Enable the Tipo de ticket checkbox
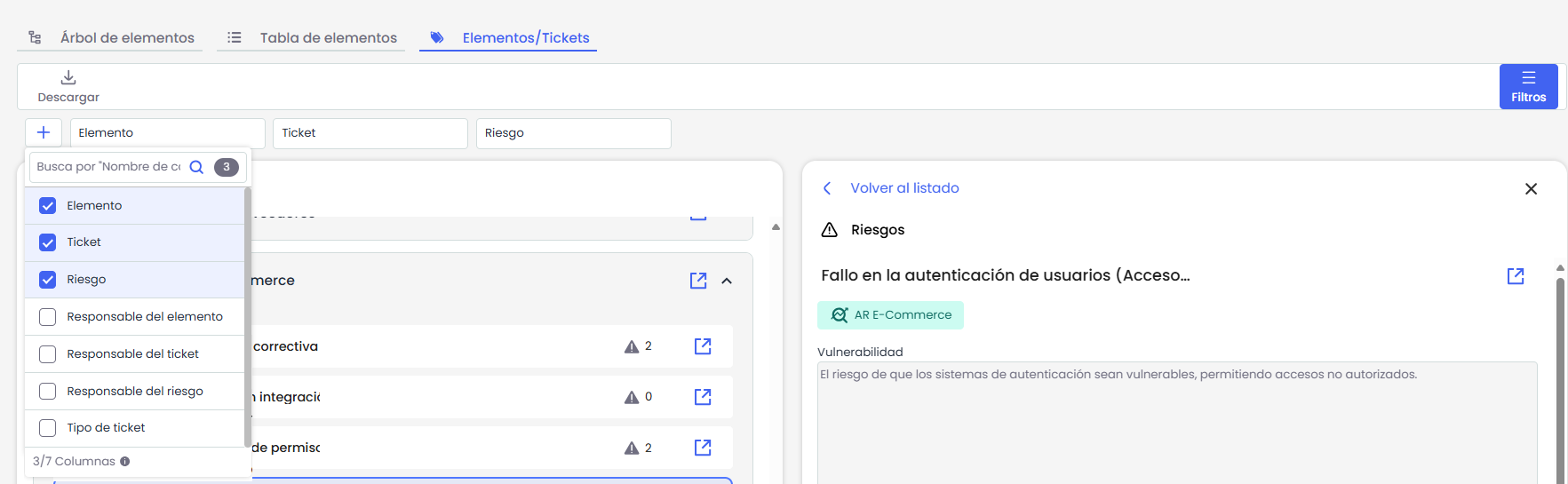1568x484 pixels. [x=48, y=428]
